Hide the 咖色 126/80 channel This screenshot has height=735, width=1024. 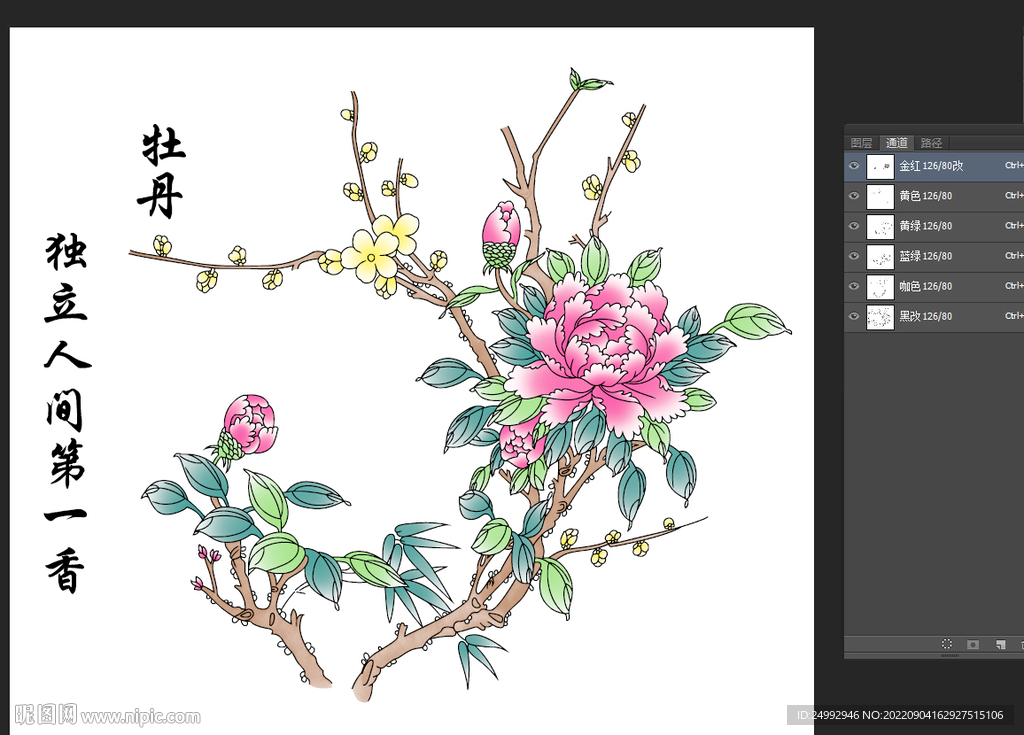click(854, 286)
